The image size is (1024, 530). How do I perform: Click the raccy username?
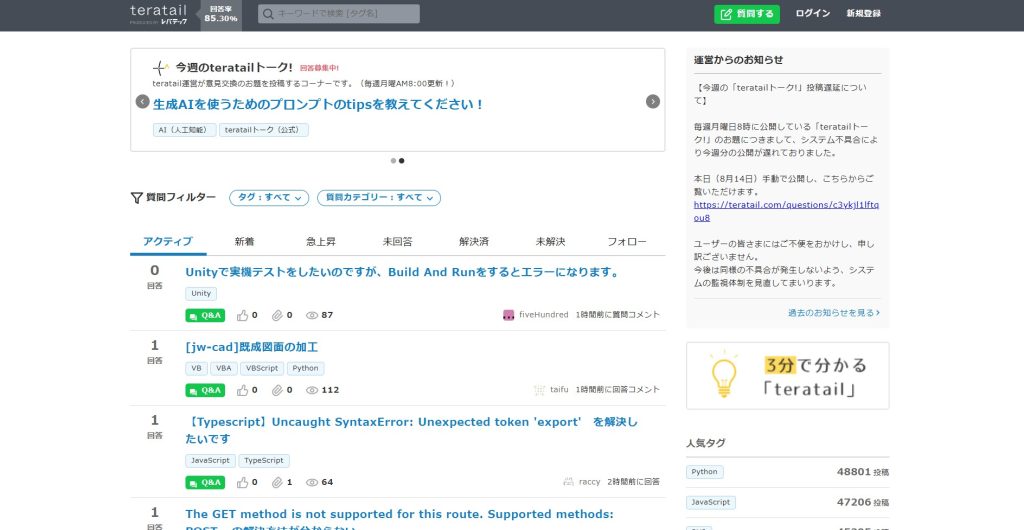pos(590,482)
